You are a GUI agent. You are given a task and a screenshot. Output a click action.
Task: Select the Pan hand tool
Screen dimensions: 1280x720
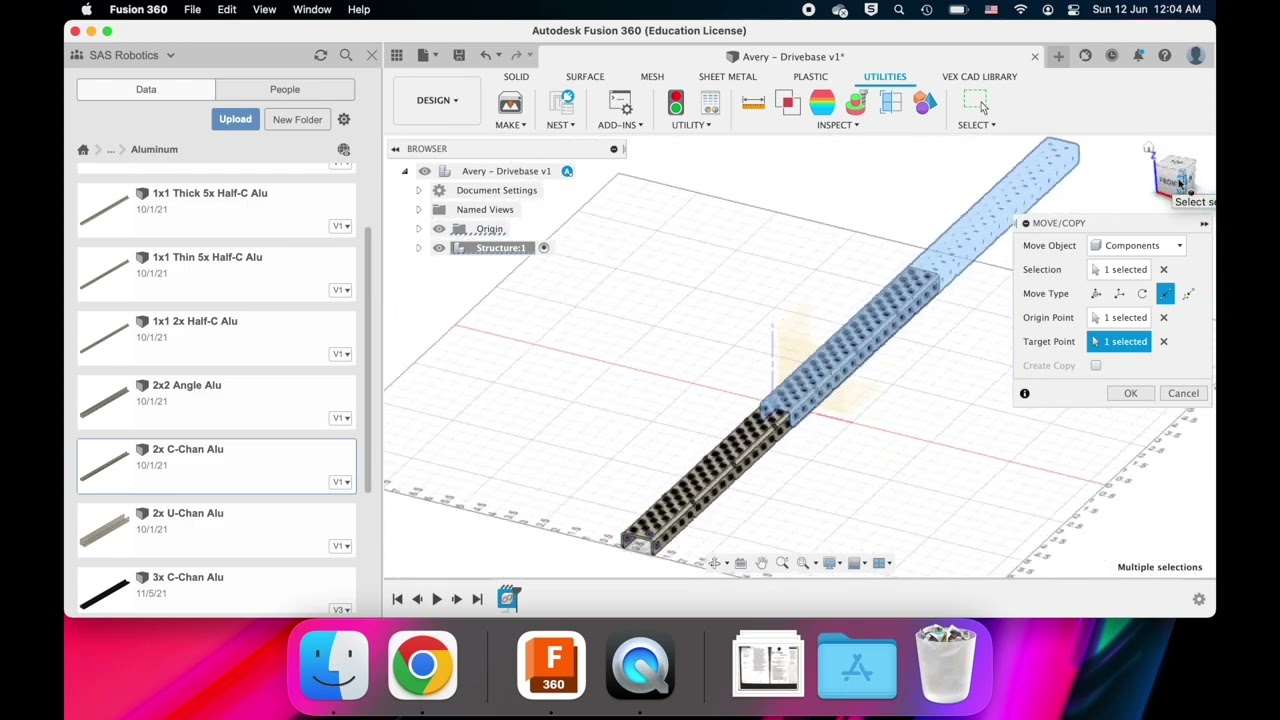761,563
